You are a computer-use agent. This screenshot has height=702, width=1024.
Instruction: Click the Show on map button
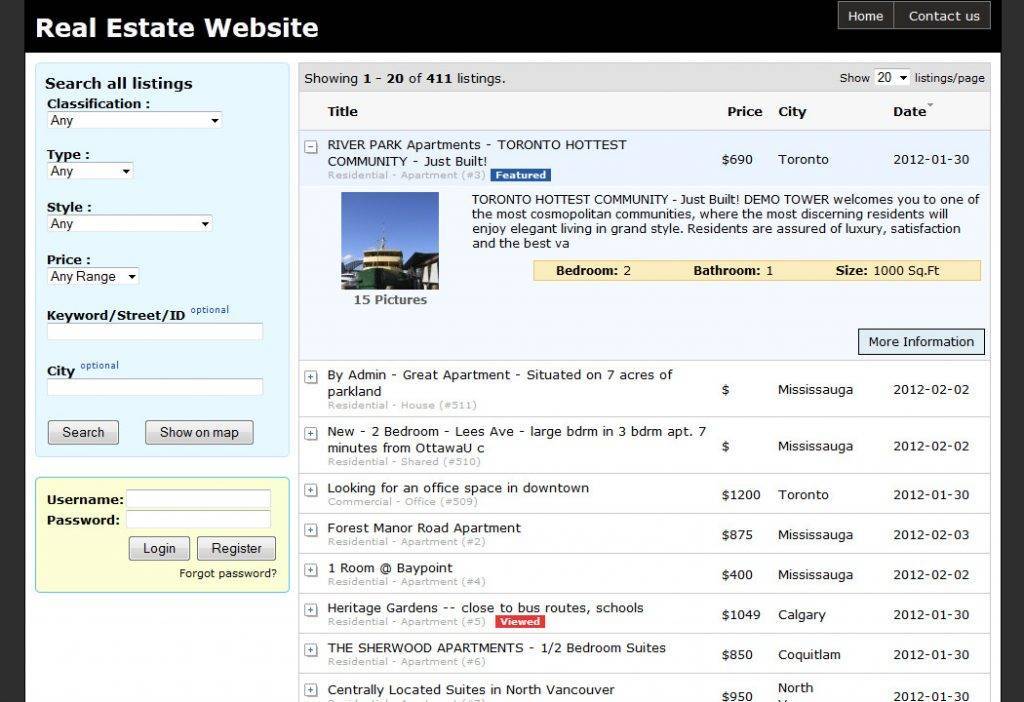199,432
